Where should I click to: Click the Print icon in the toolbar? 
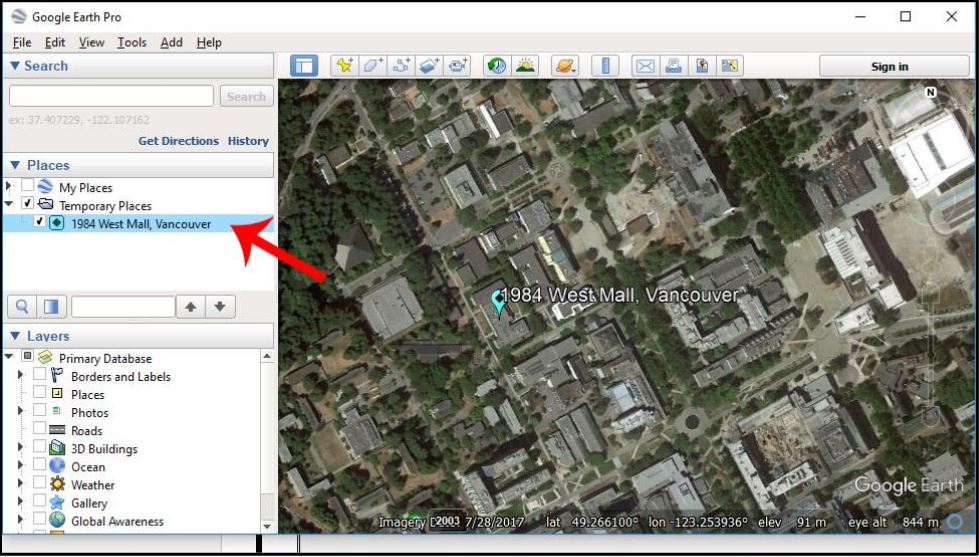point(673,66)
